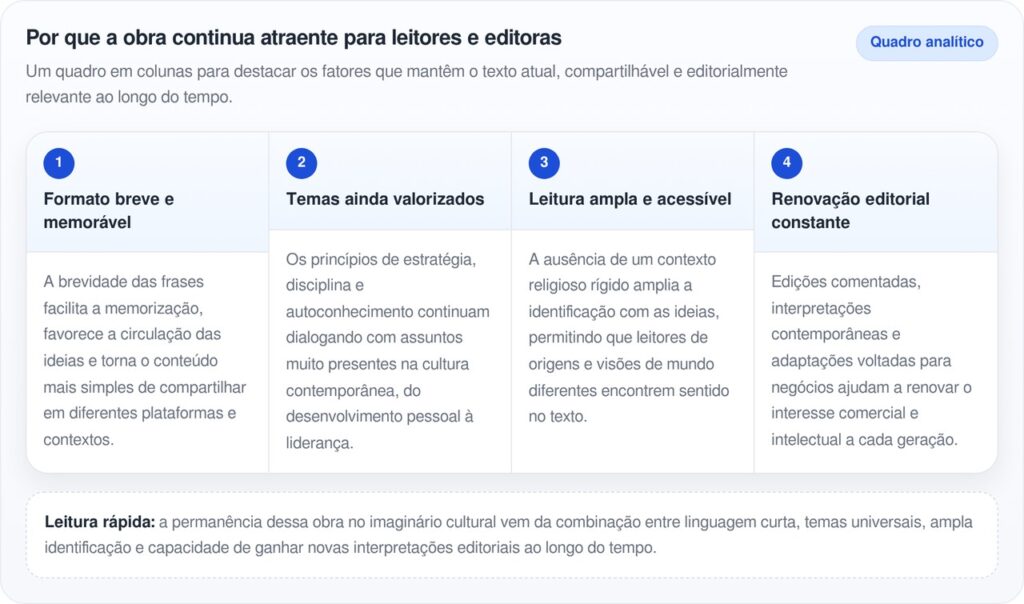Click the subtitle starting 'Um quadro em colunas'
The width and height of the screenshot is (1024, 604).
point(406,85)
